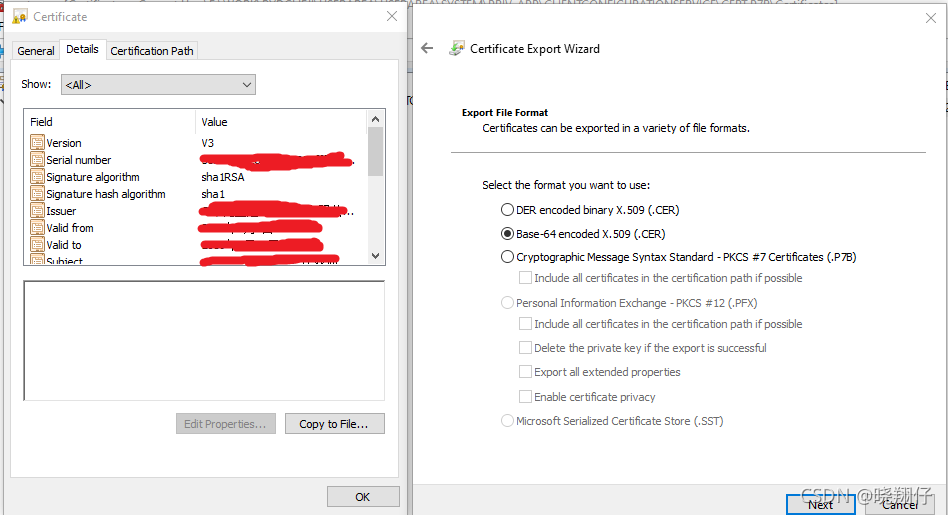Click the Issuer field icon
948x515 pixels.
[37, 210]
